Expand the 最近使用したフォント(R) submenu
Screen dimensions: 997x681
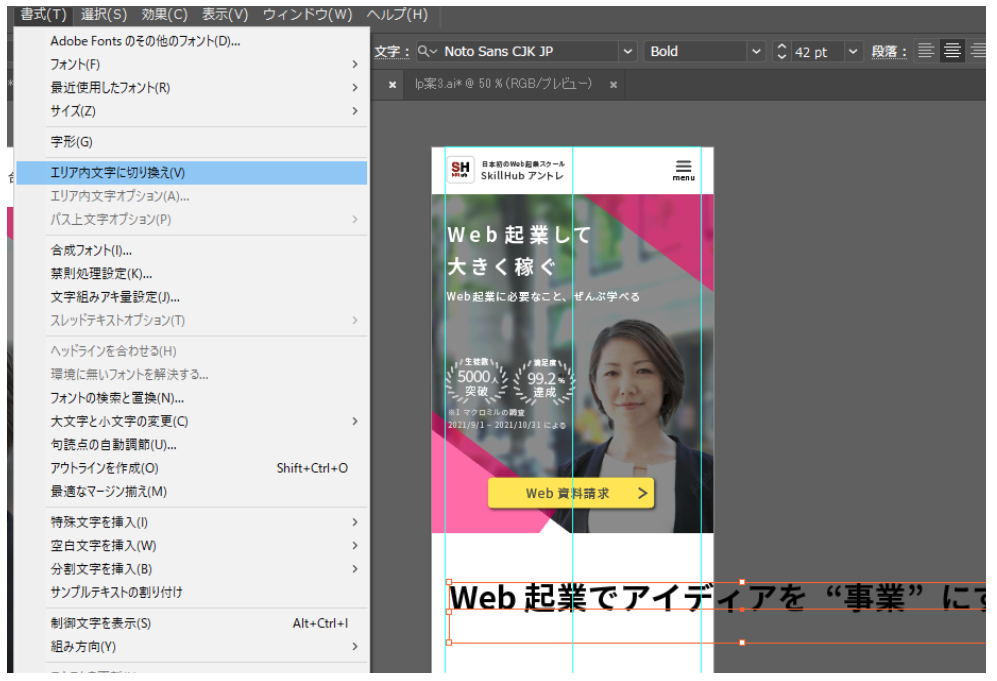pyautogui.click(x=355, y=88)
